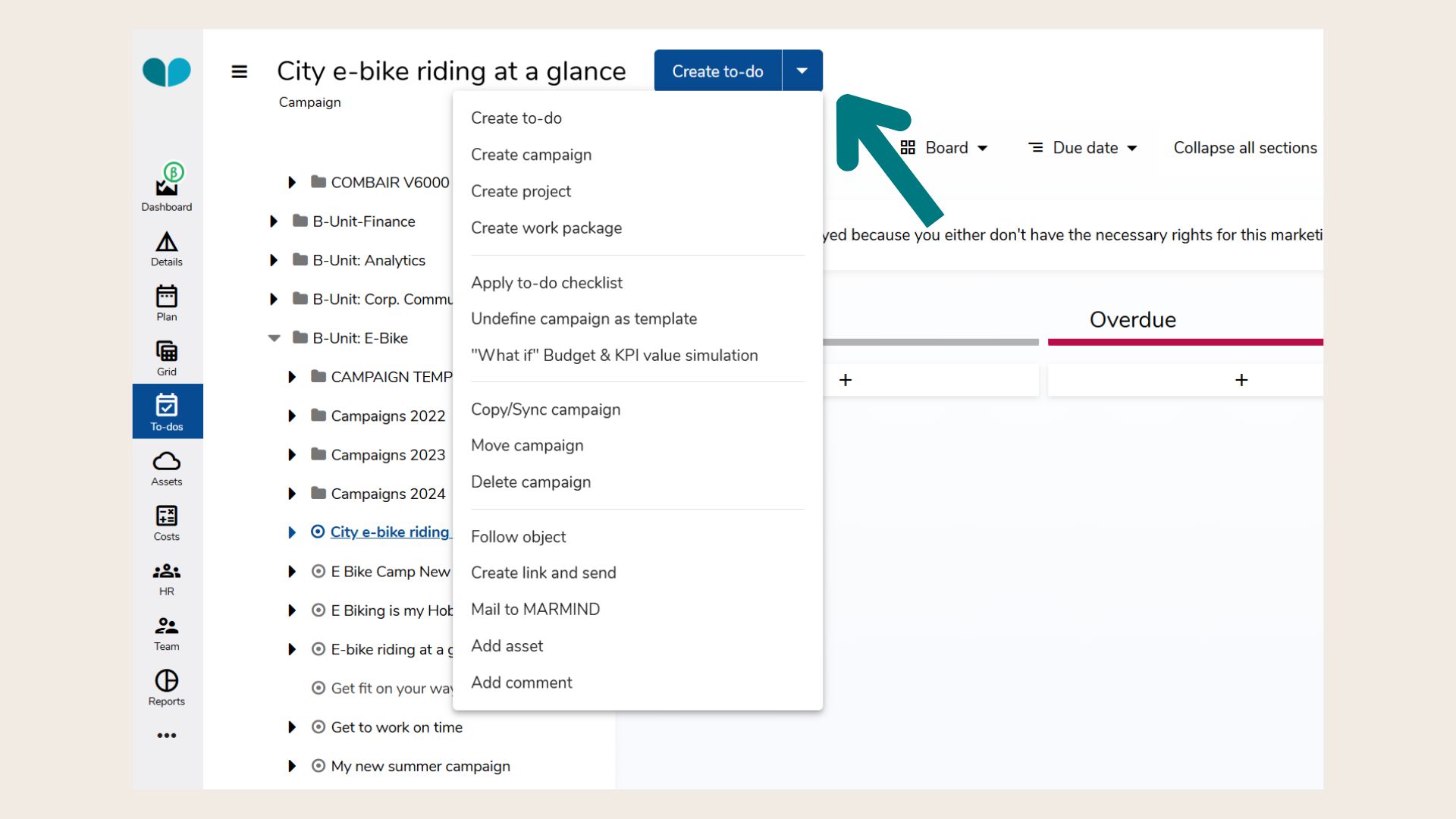Click Collapse all sections link
Image resolution: width=1456 pixels, height=819 pixels.
pos(1244,148)
